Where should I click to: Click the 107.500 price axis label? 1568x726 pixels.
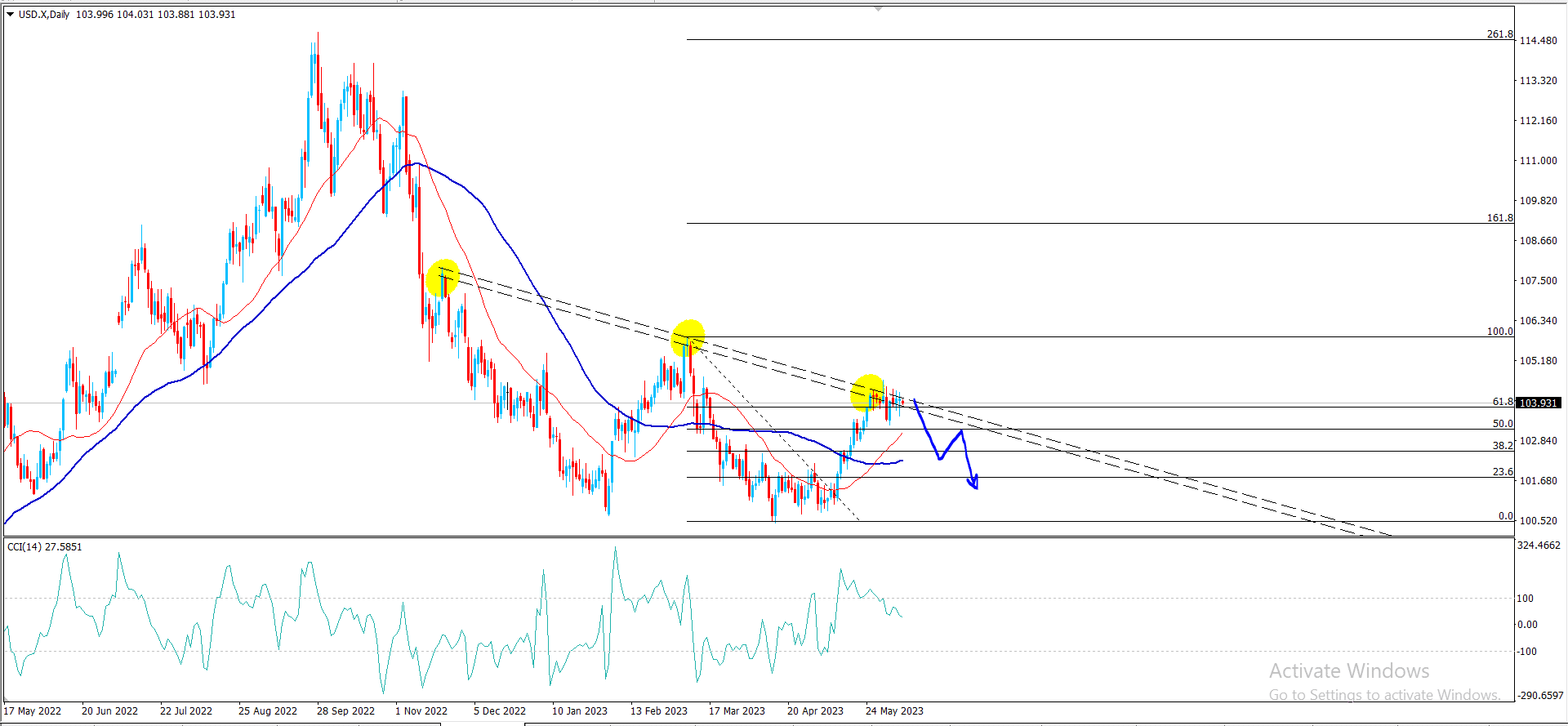pos(1538,281)
